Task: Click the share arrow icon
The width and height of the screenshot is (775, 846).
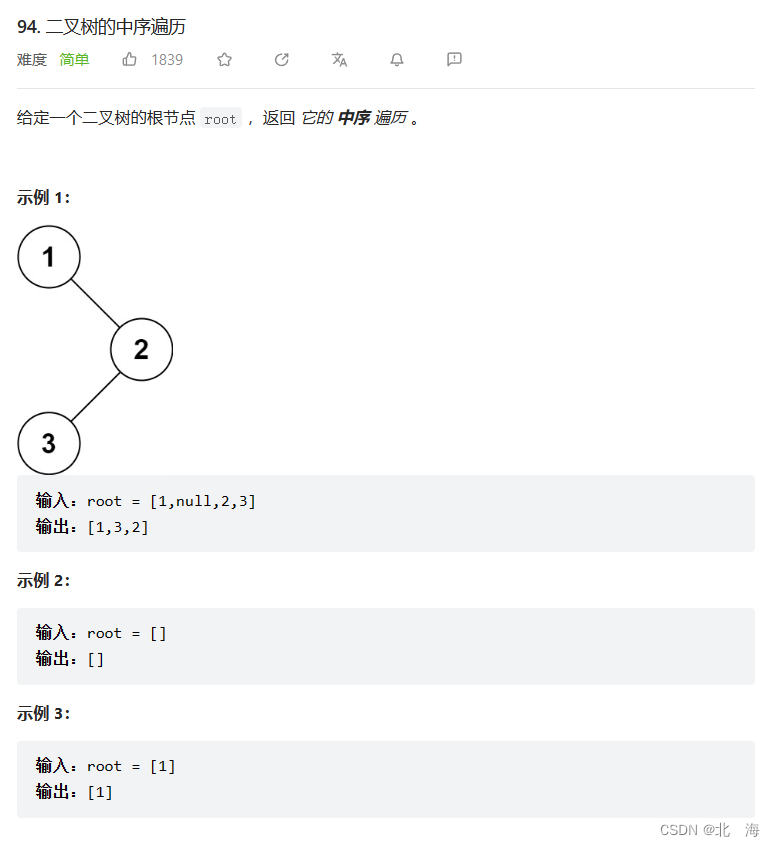Action: (282, 59)
